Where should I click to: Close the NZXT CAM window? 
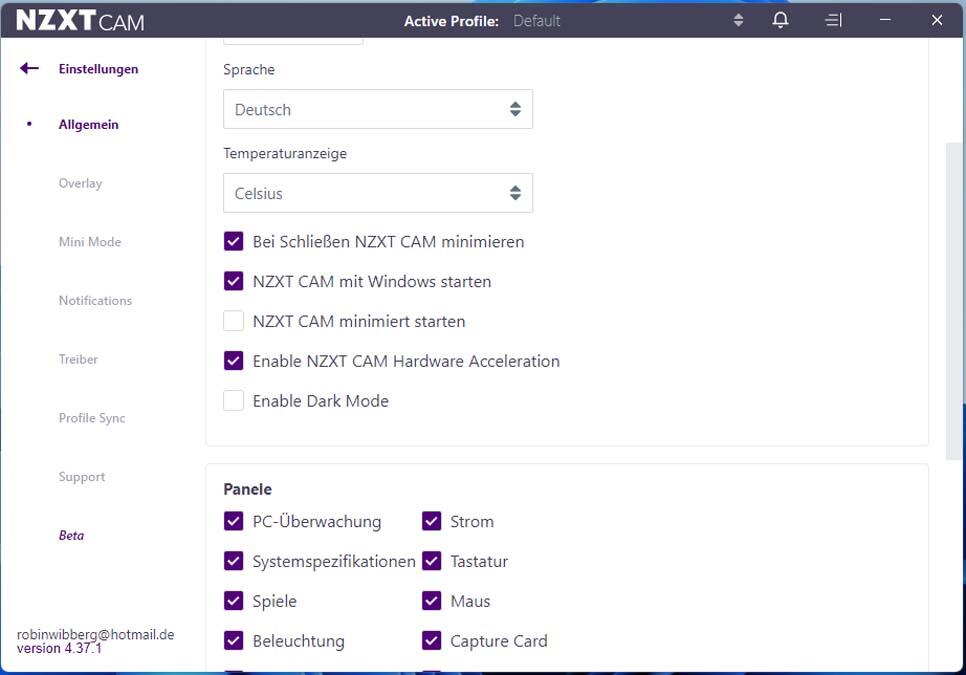point(936,20)
